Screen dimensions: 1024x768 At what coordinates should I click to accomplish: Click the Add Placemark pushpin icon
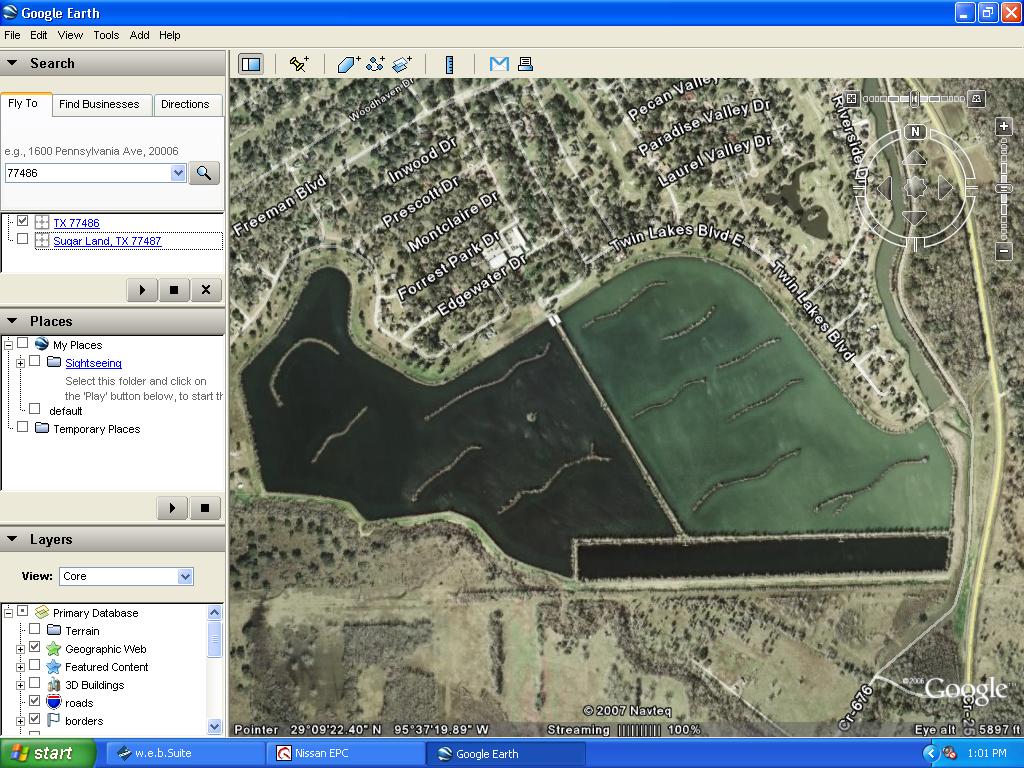[299, 64]
